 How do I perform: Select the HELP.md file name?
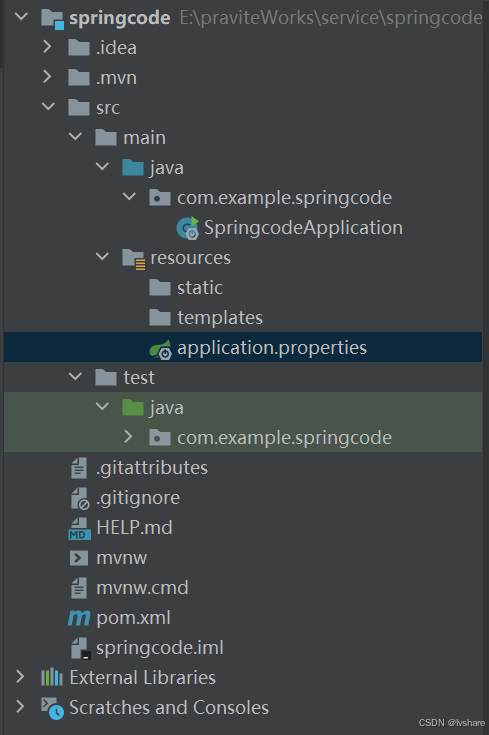pyautogui.click(x=134, y=528)
